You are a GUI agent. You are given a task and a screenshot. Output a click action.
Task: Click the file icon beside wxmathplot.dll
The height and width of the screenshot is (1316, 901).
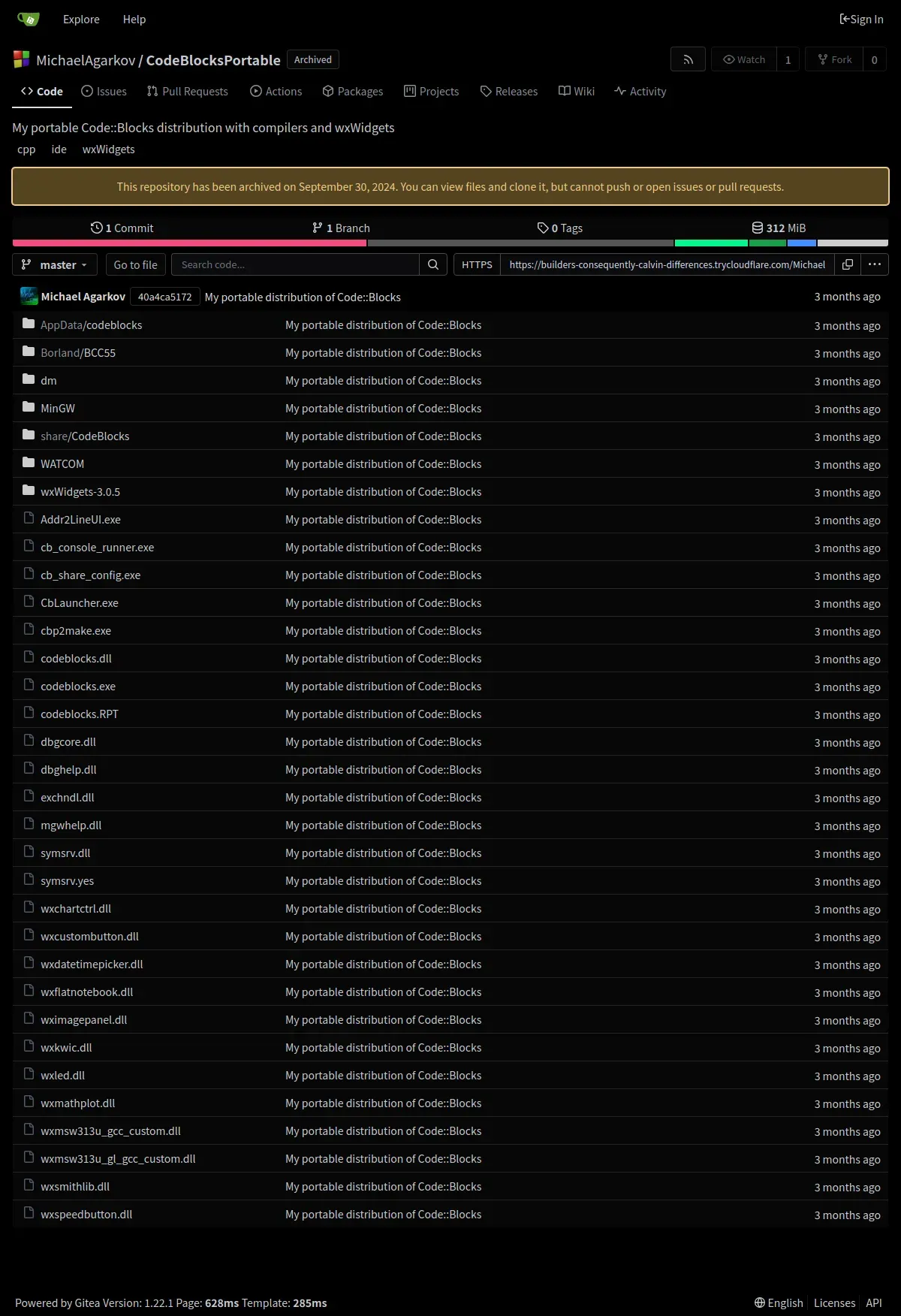(x=29, y=1102)
